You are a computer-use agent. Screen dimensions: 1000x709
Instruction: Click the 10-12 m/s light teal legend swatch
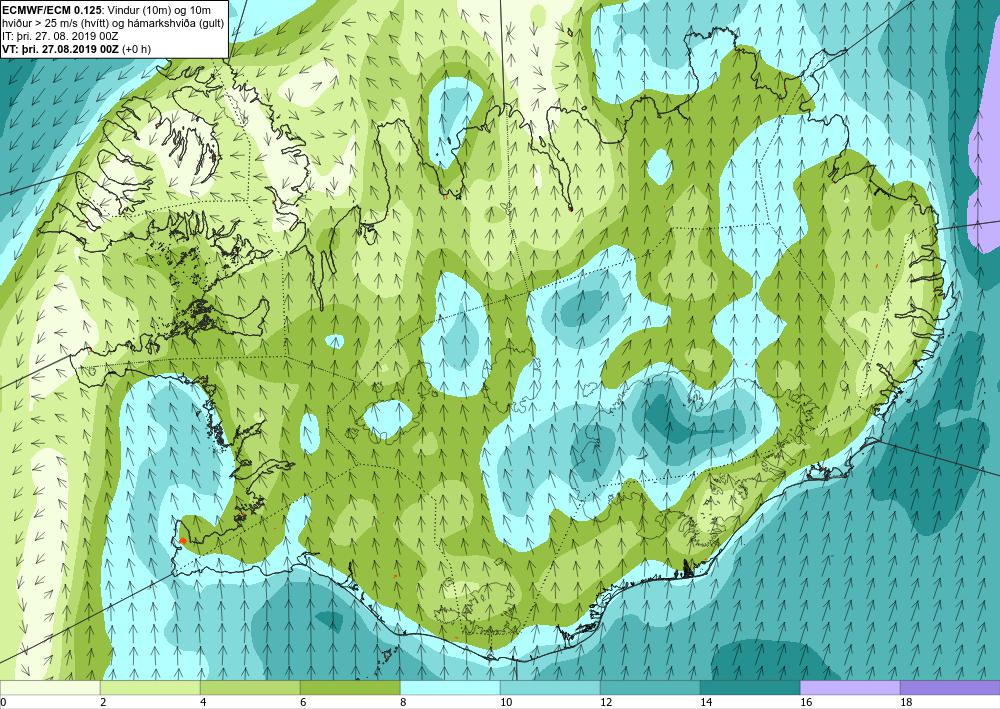550,687
